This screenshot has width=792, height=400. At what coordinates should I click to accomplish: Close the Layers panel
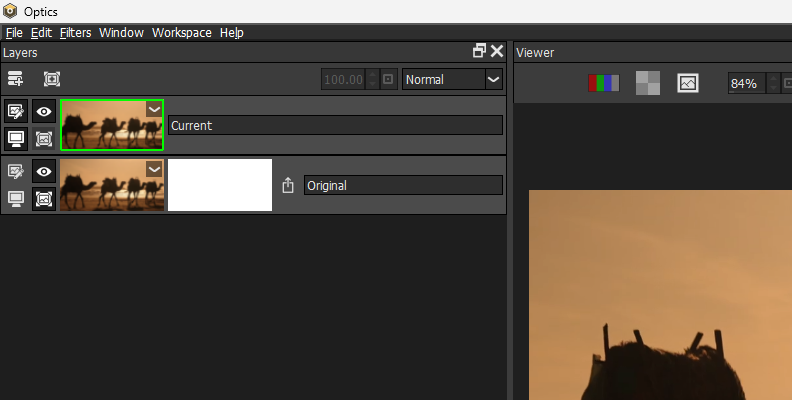(x=497, y=51)
